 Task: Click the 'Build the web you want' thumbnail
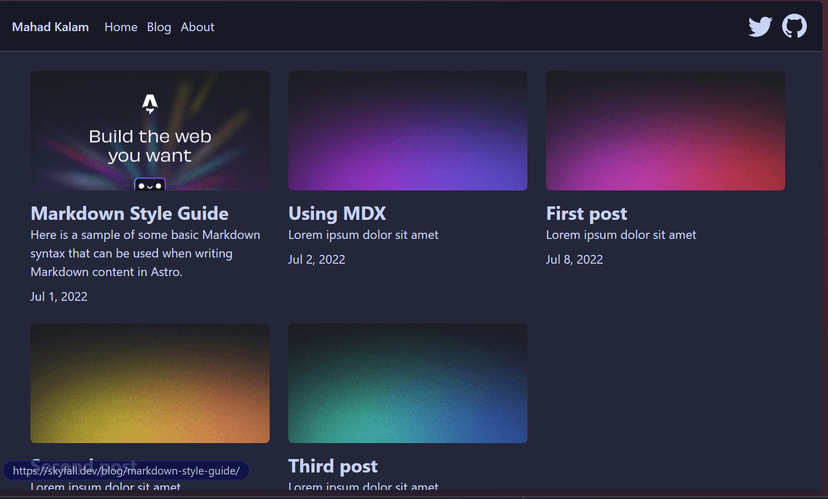pyautogui.click(x=150, y=130)
